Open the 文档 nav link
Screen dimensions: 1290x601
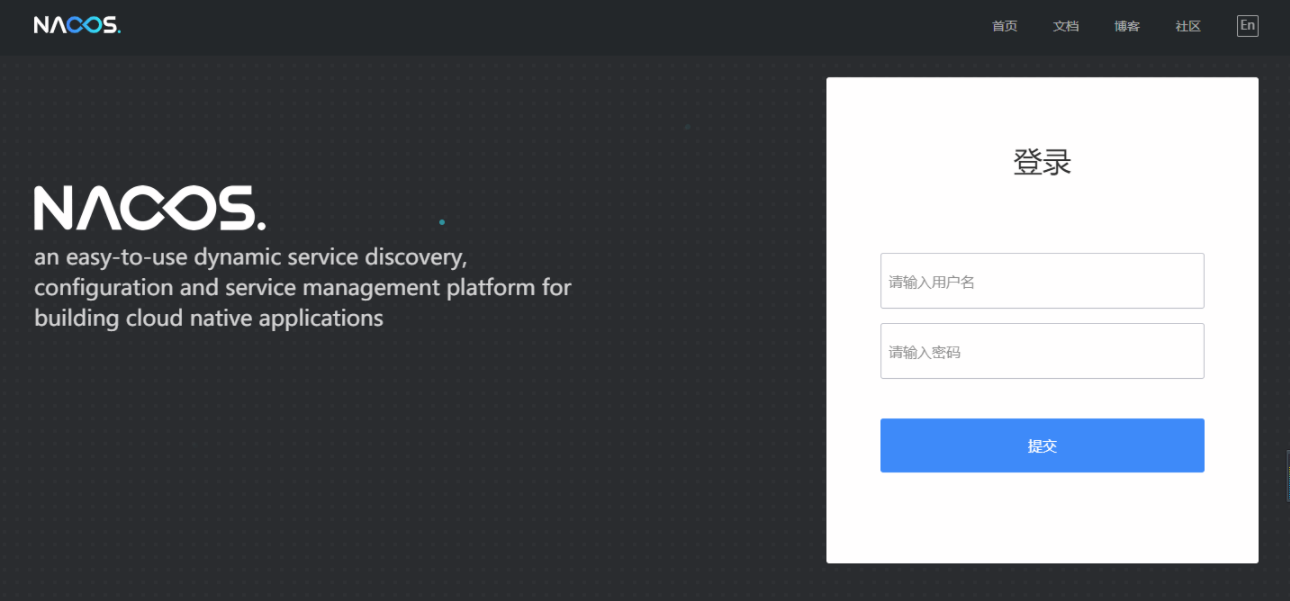click(1066, 26)
